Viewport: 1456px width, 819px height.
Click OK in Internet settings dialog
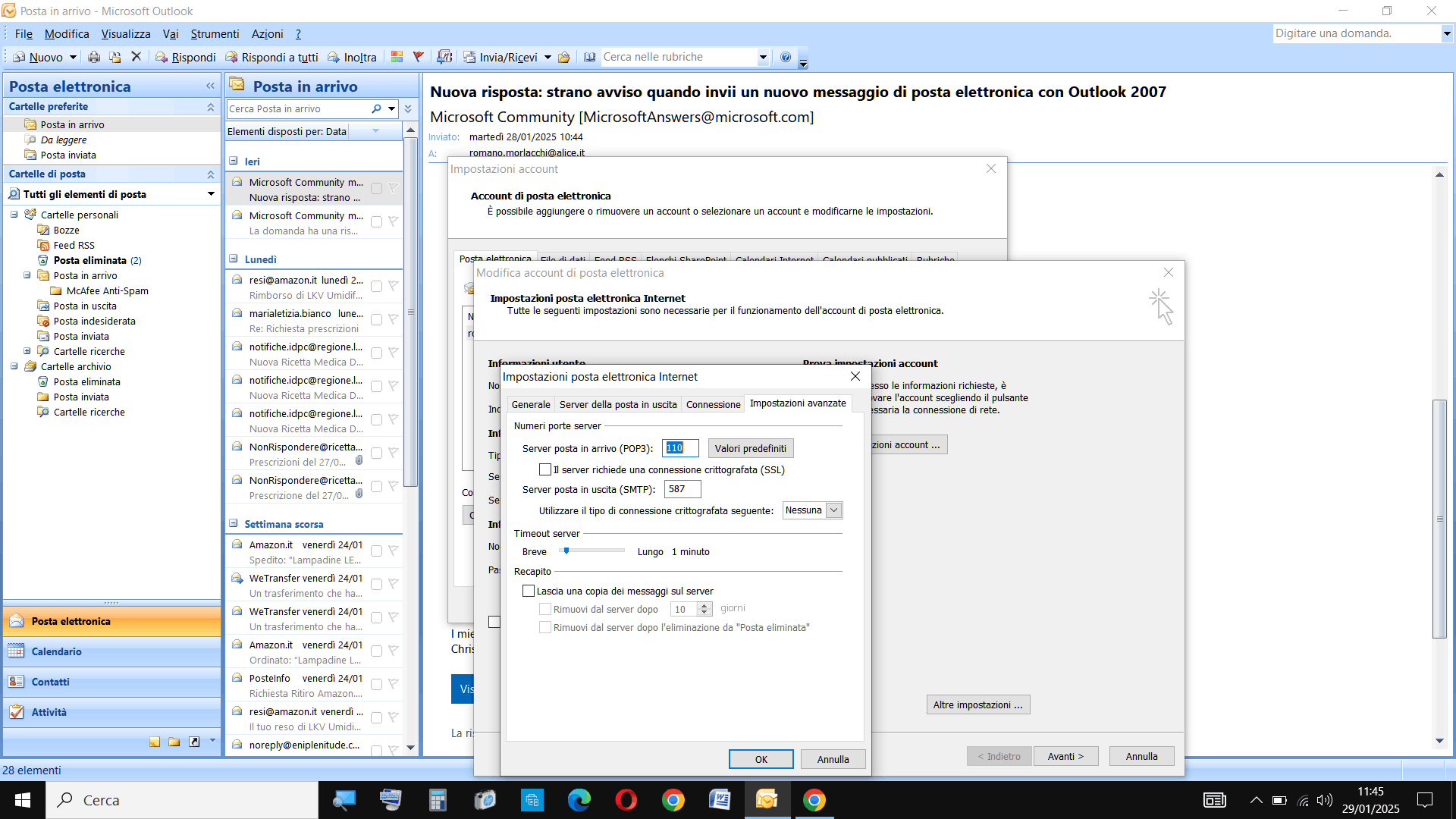(x=761, y=759)
